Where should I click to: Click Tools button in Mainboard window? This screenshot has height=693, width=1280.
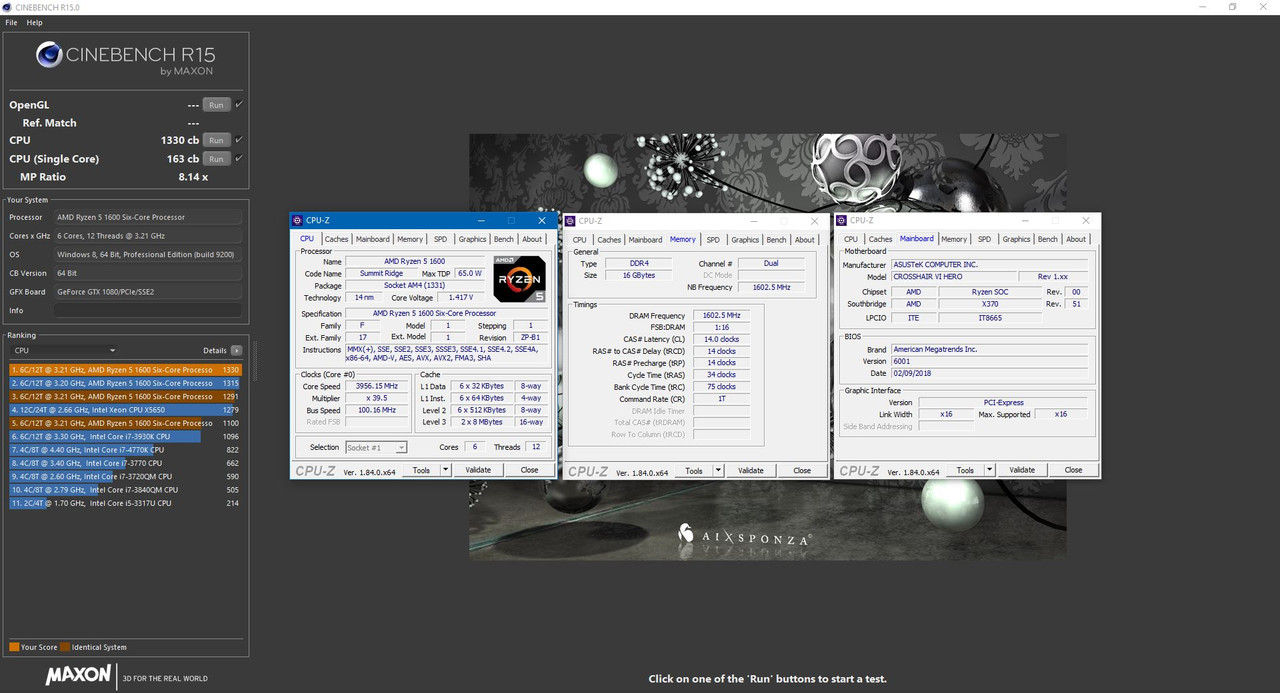(965, 470)
